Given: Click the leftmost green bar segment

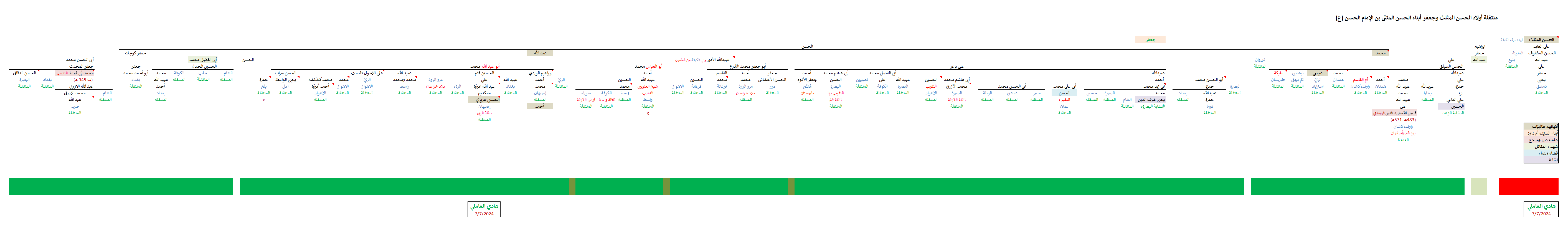Looking at the screenshot, I should click(121, 186).
